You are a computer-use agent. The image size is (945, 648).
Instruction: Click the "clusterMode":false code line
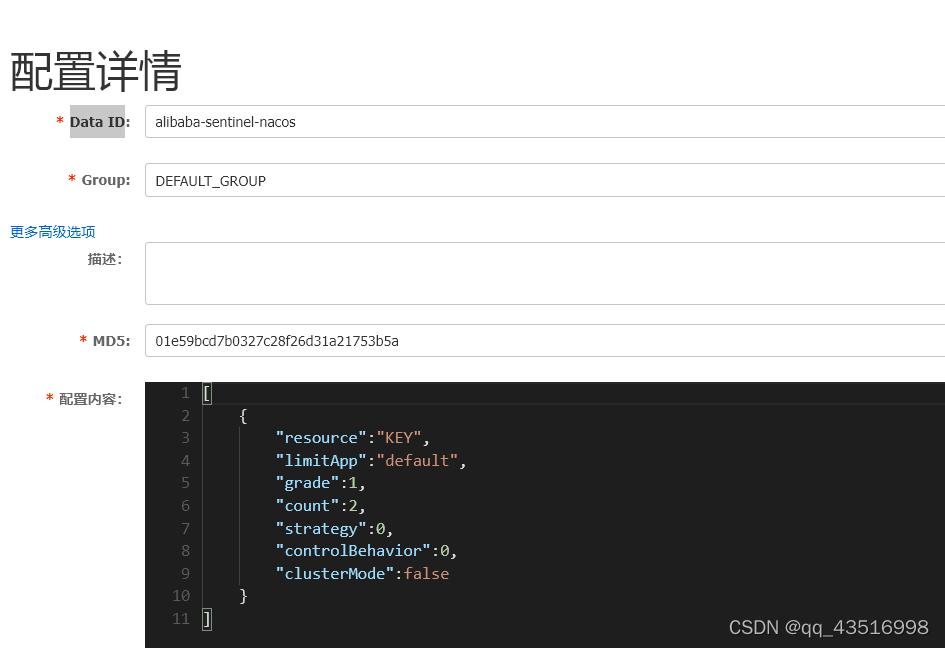362,574
